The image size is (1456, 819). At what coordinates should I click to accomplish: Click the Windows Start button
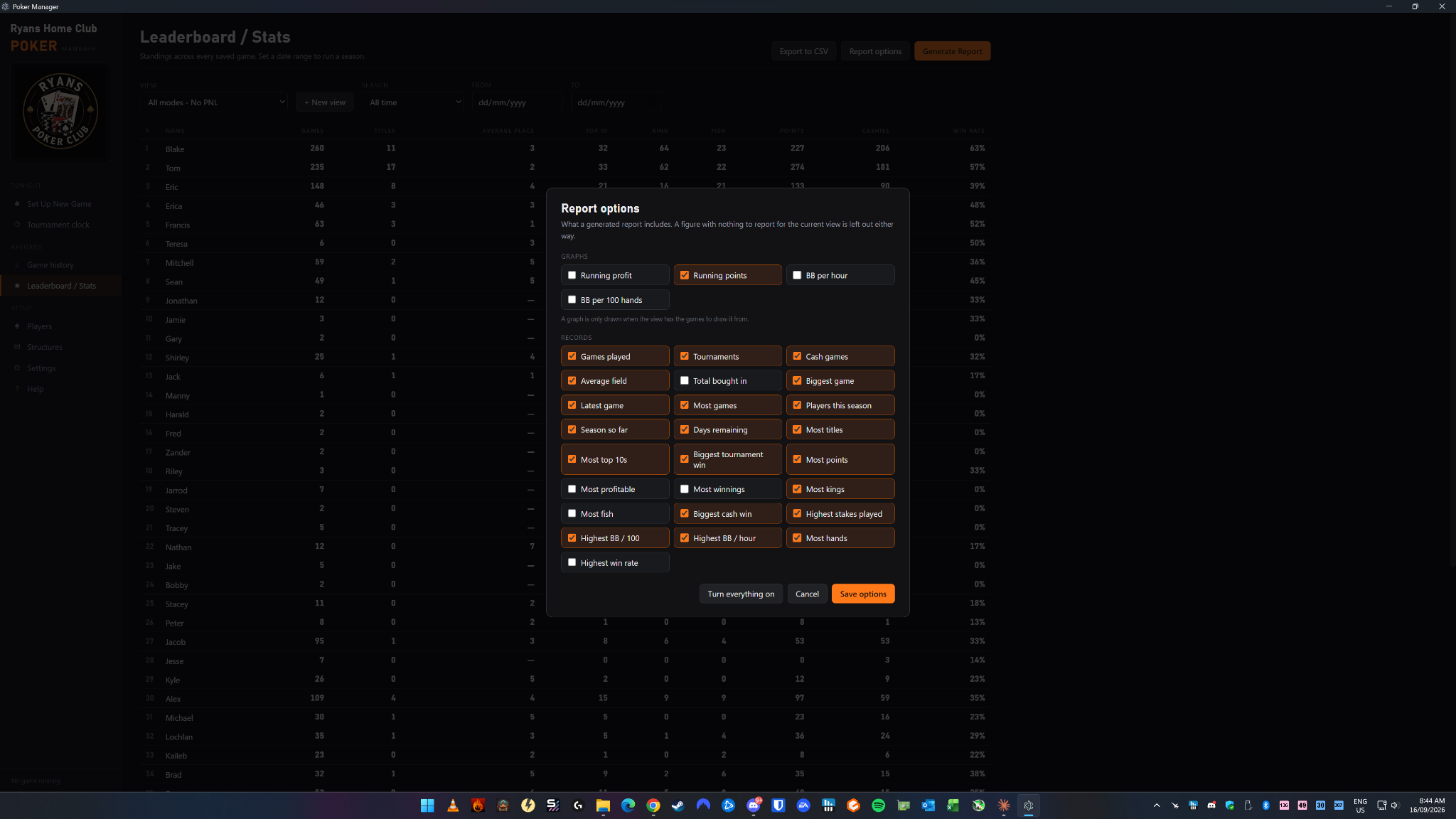point(427,805)
